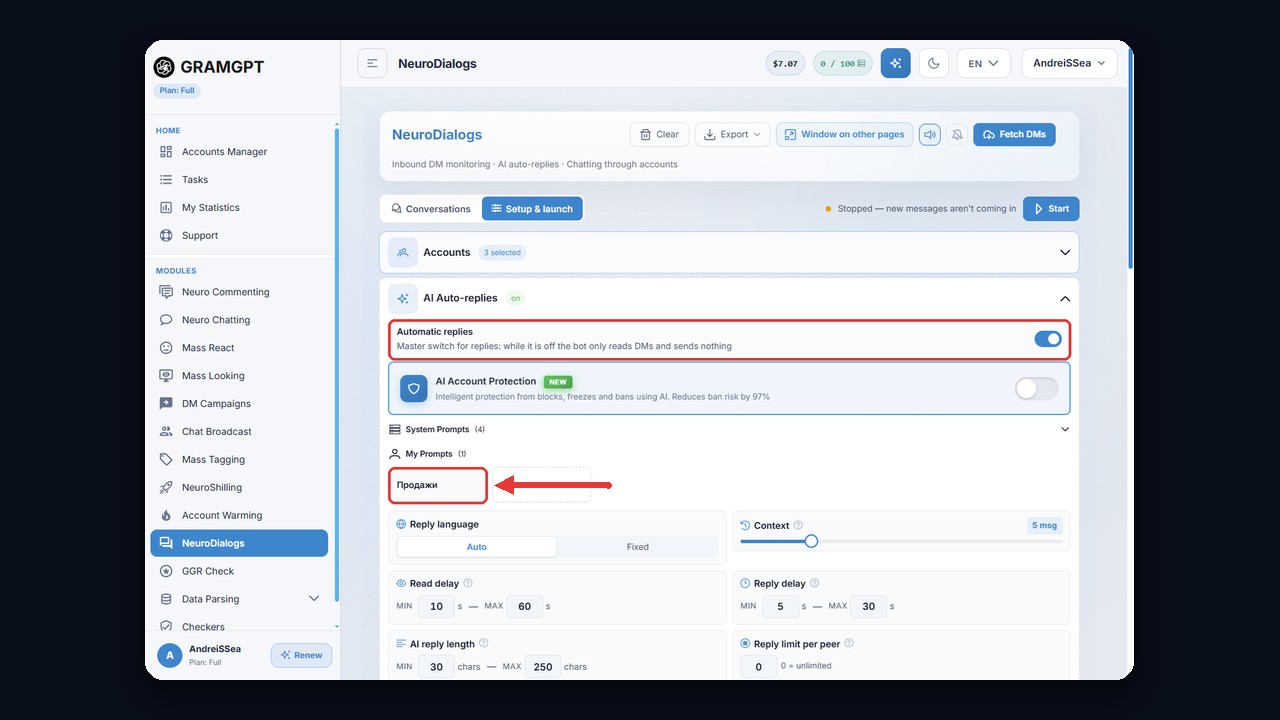
Task: Select Auto reply language option
Action: [x=477, y=547]
